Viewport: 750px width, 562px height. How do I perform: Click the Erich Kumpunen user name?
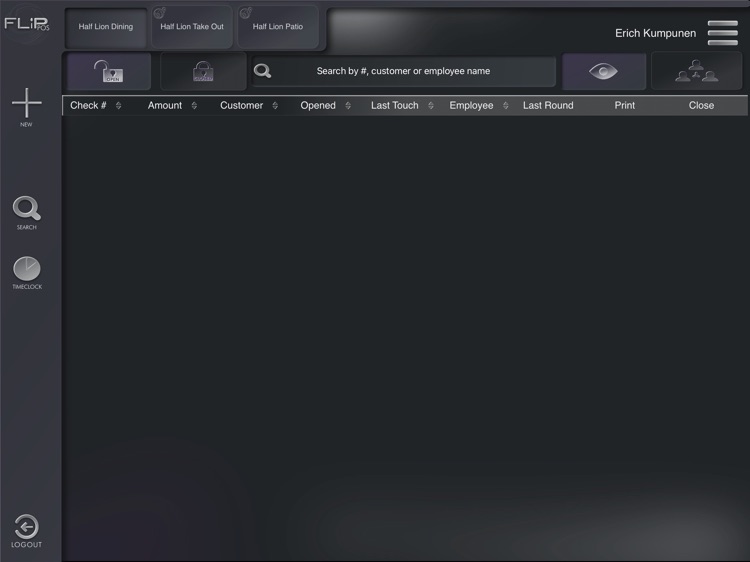pyautogui.click(x=655, y=33)
